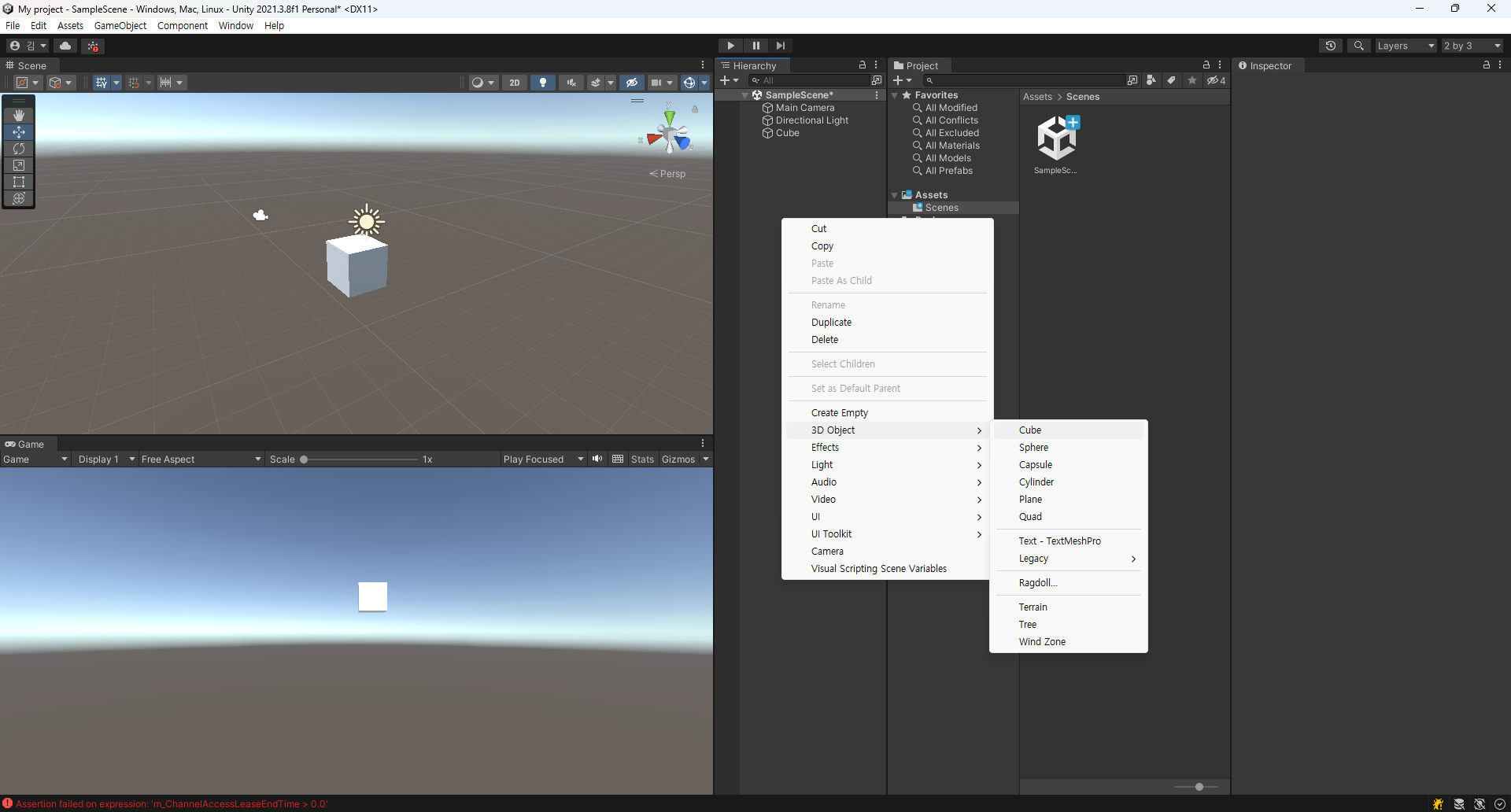Toggle Scene gizmos globe button
Screen dimensions: 1511x812
coord(689,83)
